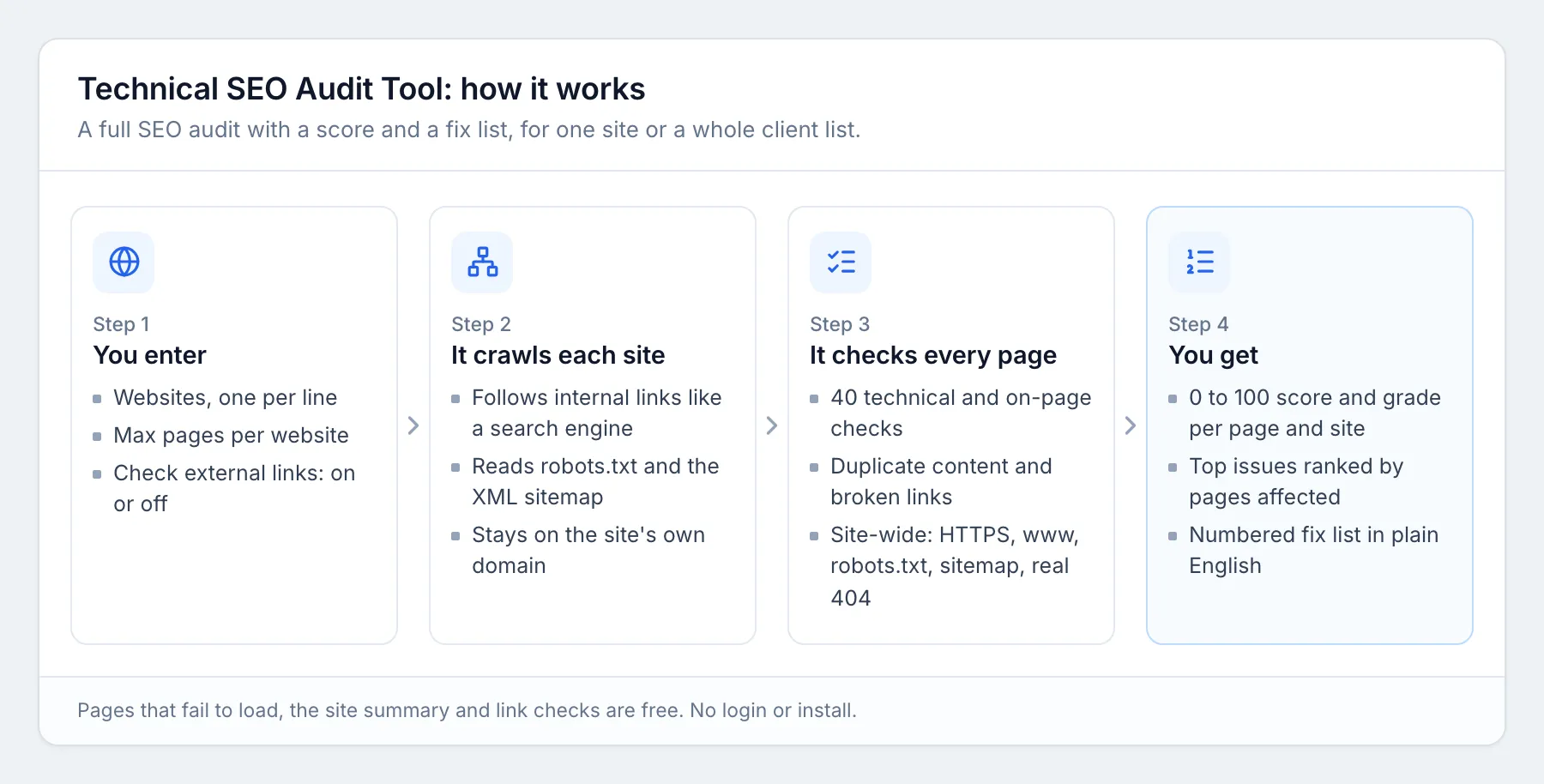Screen dimensions: 1544x784
Task: Click the sitemap network icon in Step 2
Action: point(483,262)
